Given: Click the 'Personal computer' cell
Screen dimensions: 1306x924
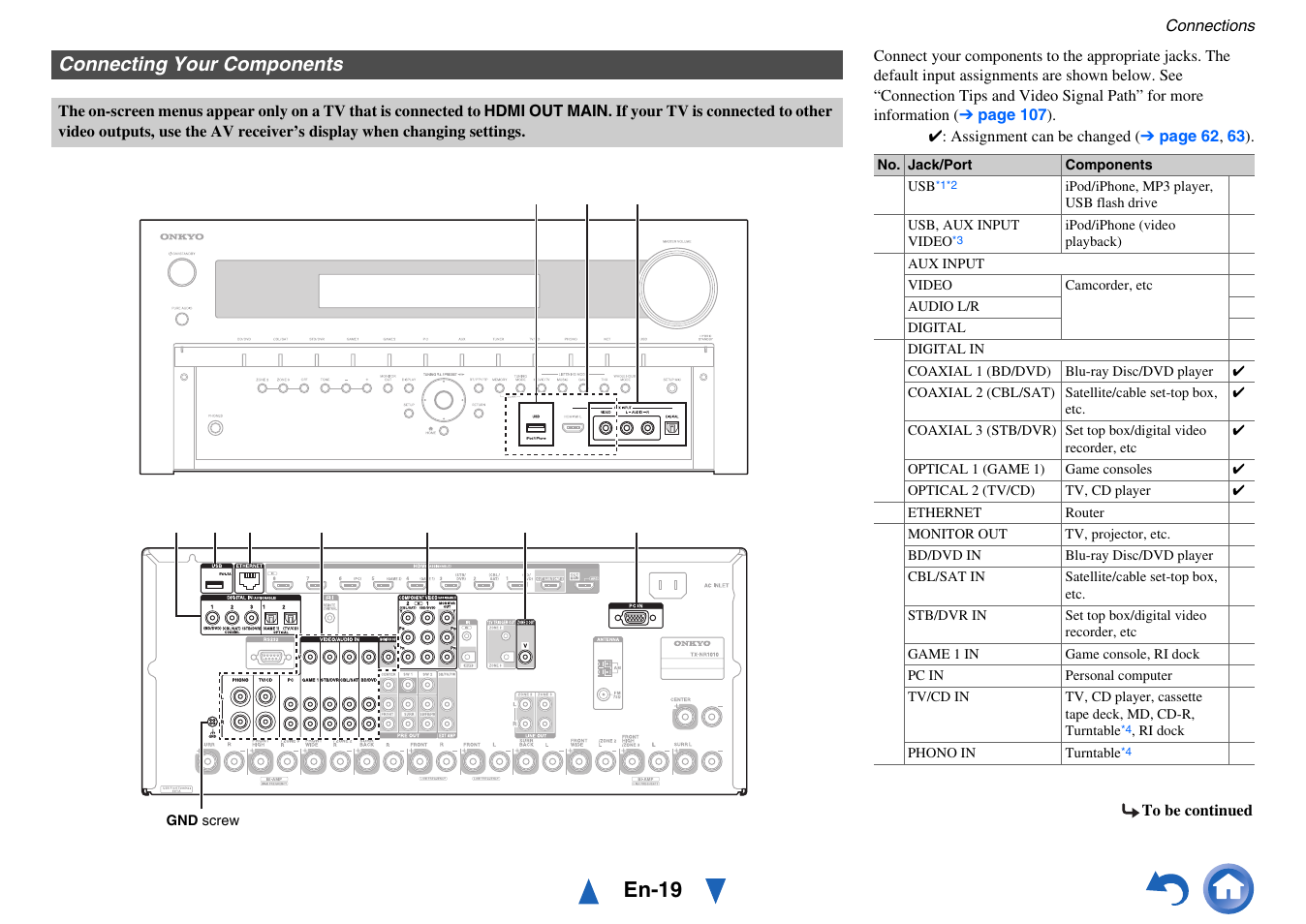Looking at the screenshot, I should [1145, 675].
